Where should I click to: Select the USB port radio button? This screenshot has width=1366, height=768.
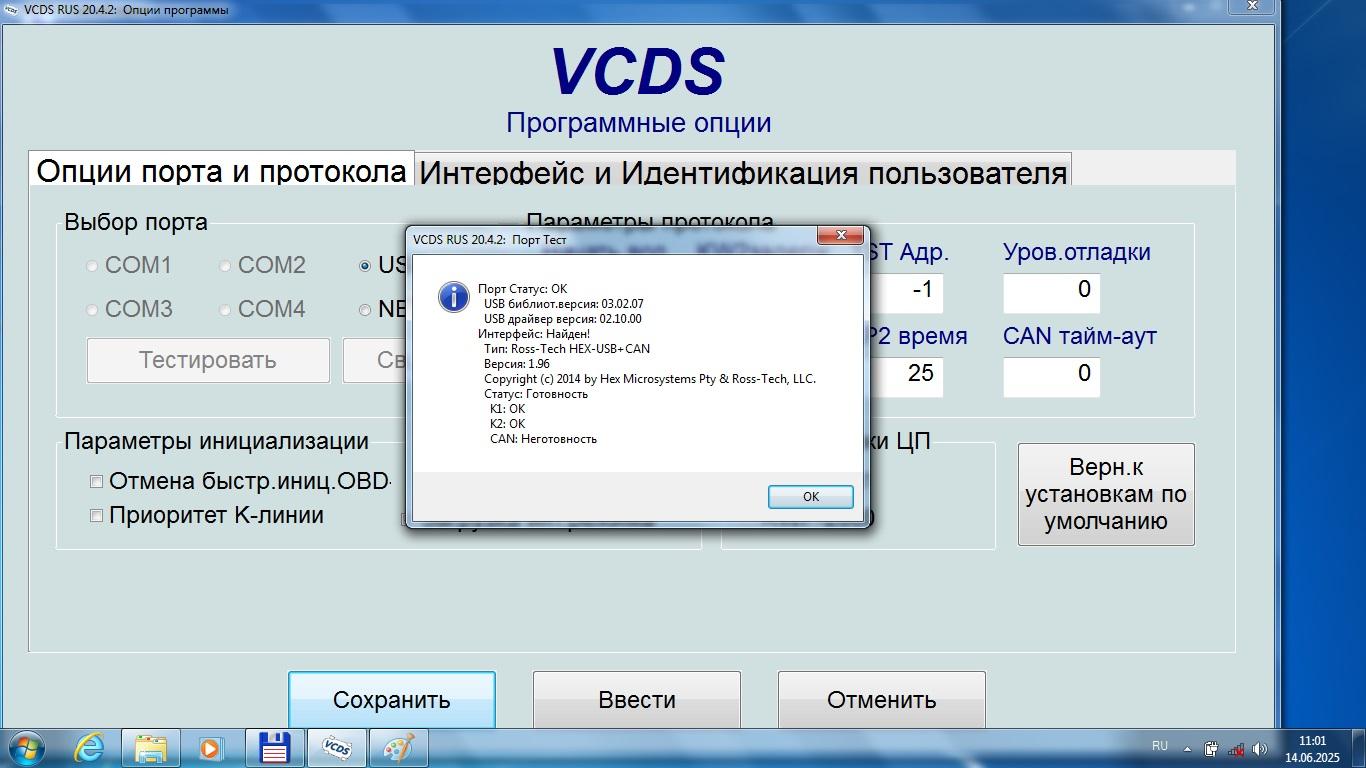[365, 266]
